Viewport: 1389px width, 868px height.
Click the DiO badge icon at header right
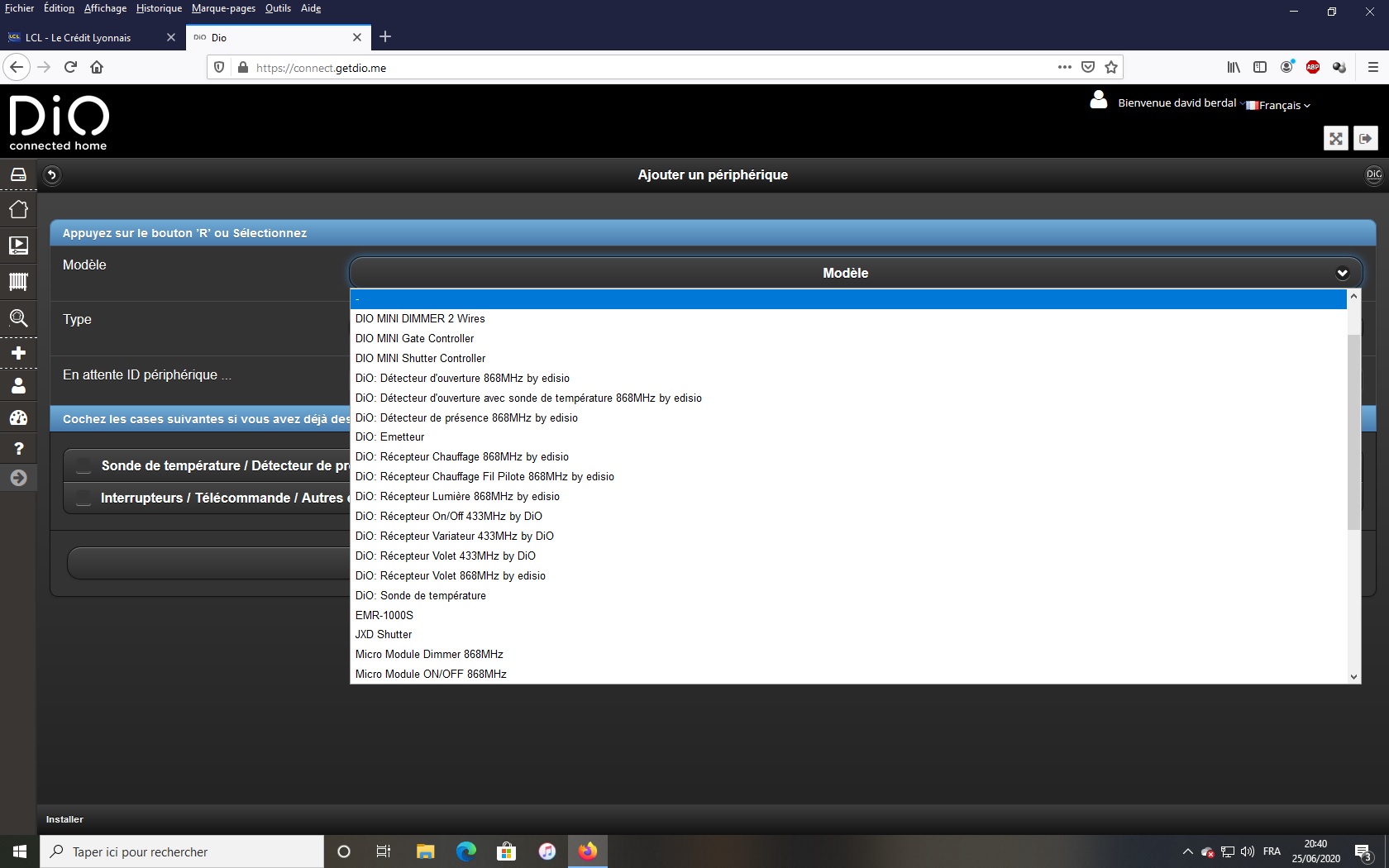pyautogui.click(x=1373, y=174)
